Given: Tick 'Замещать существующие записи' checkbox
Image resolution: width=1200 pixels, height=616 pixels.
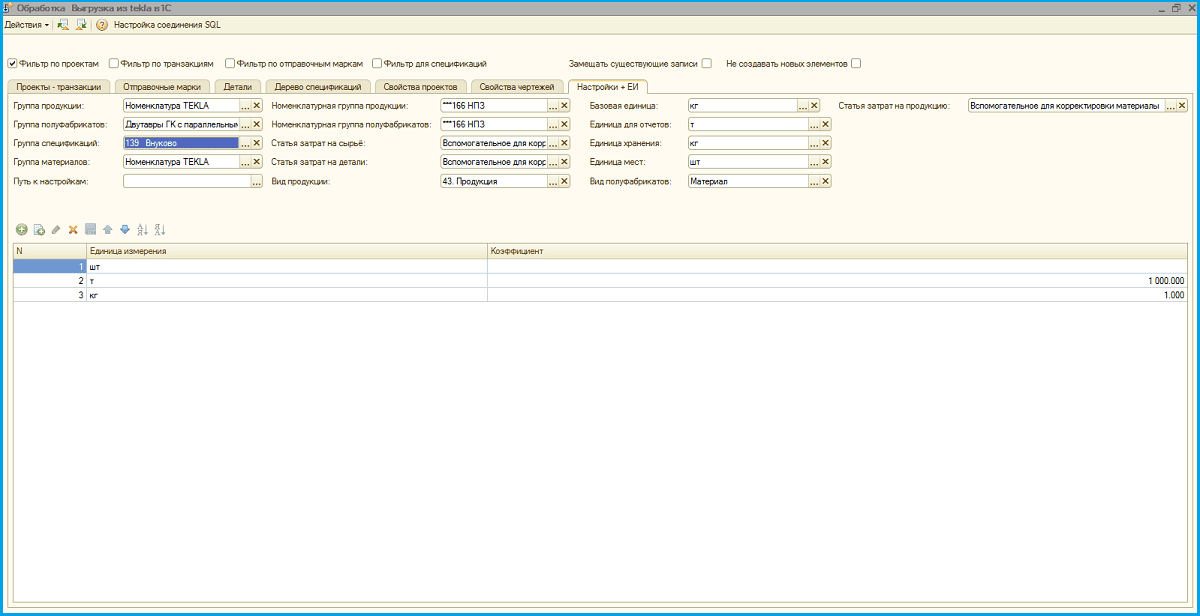Looking at the screenshot, I should point(707,63).
